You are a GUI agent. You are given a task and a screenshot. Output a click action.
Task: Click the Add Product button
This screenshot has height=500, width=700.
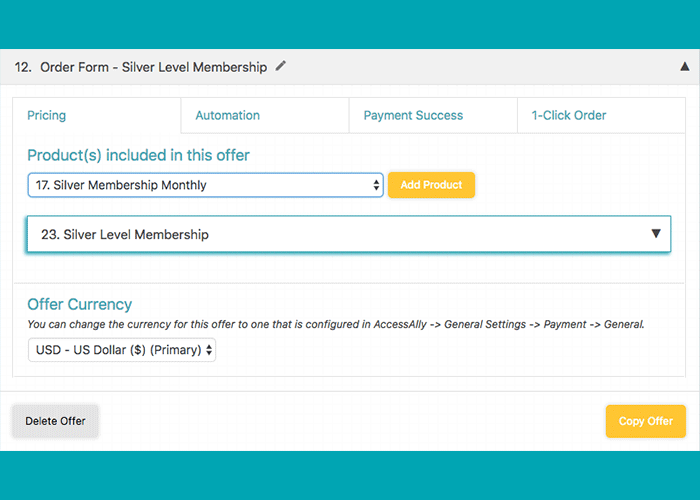point(431,185)
